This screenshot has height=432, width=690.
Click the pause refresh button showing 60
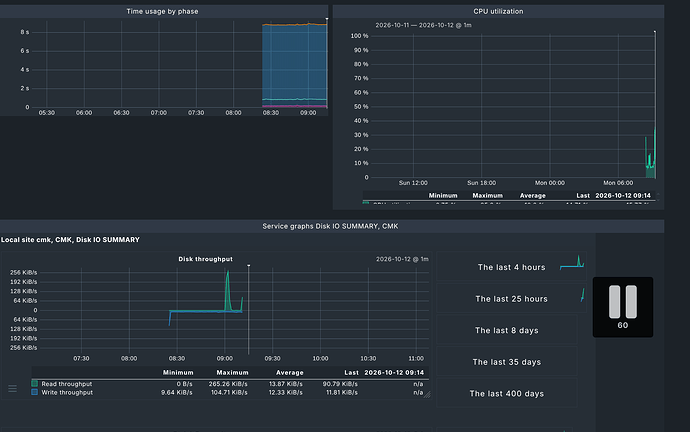point(623,307)
